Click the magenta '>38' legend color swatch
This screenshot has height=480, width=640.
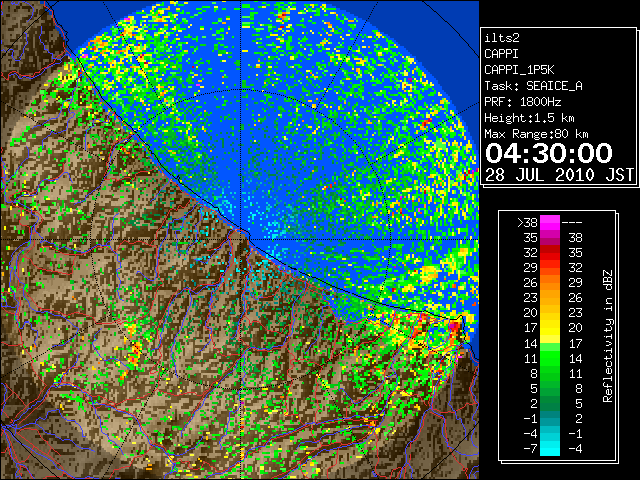550,223
